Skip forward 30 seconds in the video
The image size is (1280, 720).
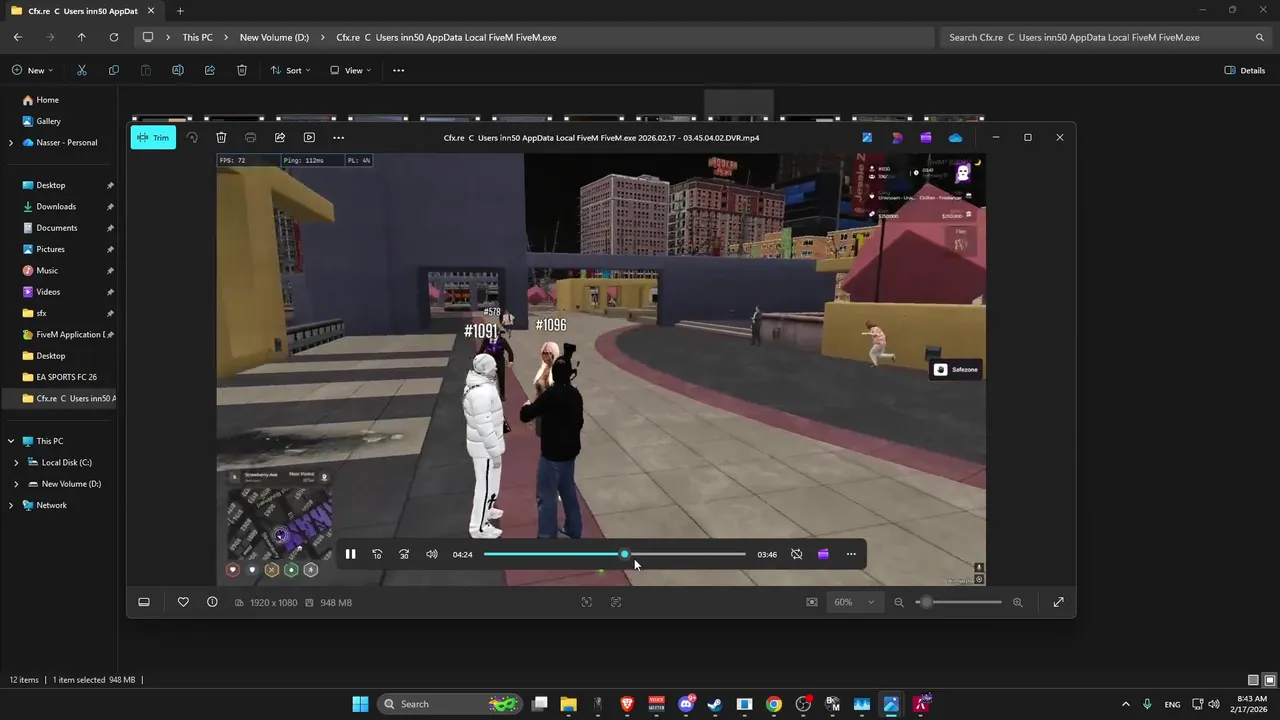(x=404, y=554)
